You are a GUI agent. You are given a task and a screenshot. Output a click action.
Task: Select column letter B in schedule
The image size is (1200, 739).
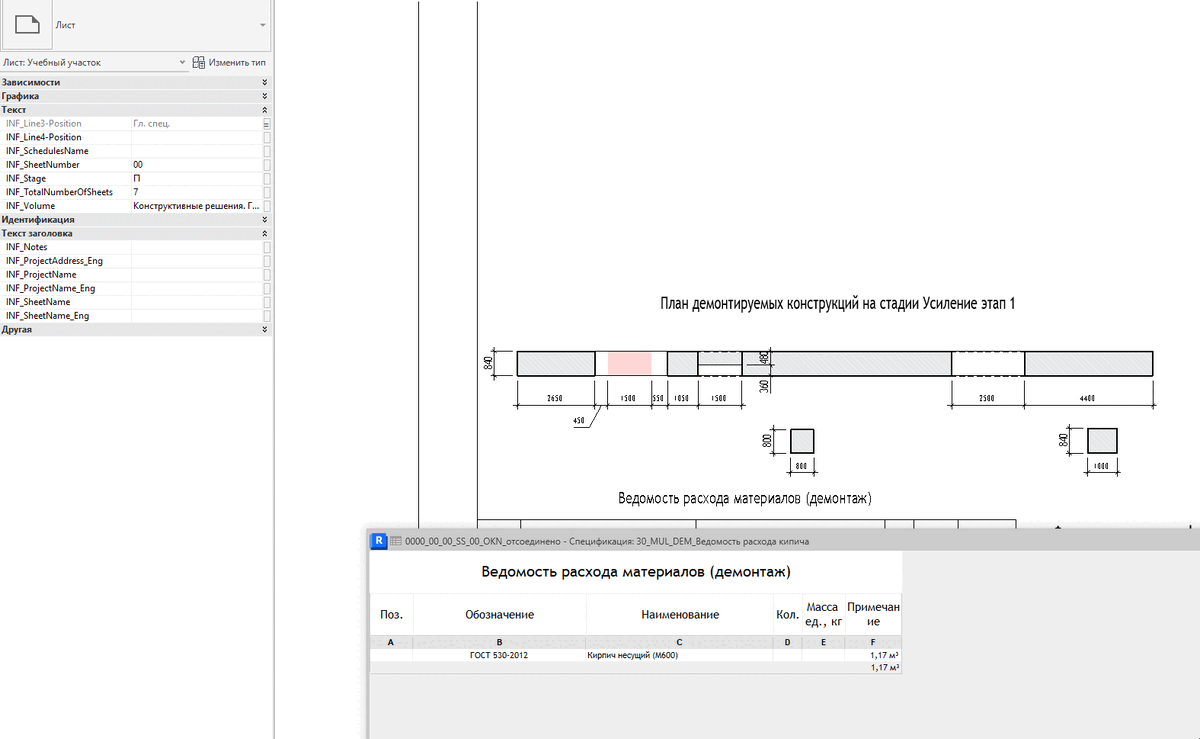[500, 642]
